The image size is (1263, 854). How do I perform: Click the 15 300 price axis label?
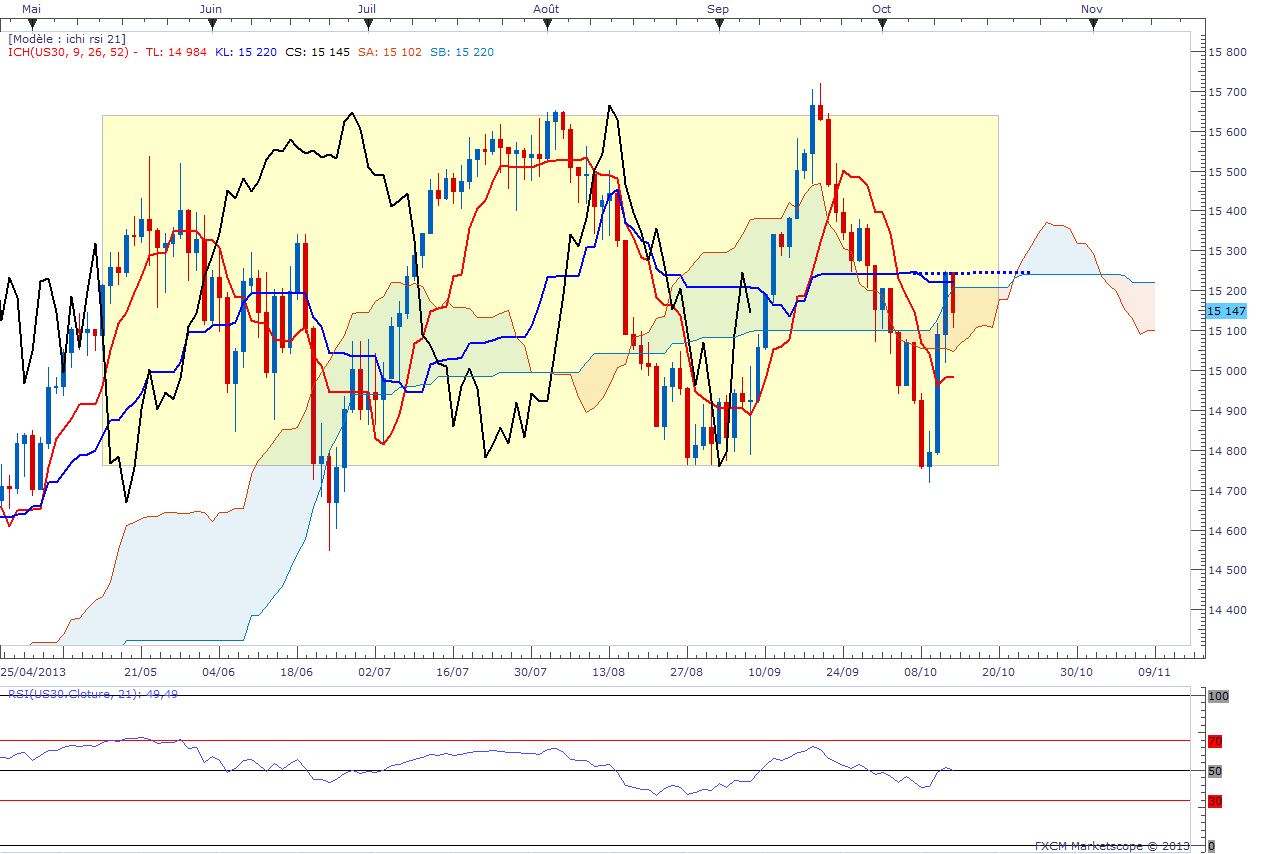1227,251
